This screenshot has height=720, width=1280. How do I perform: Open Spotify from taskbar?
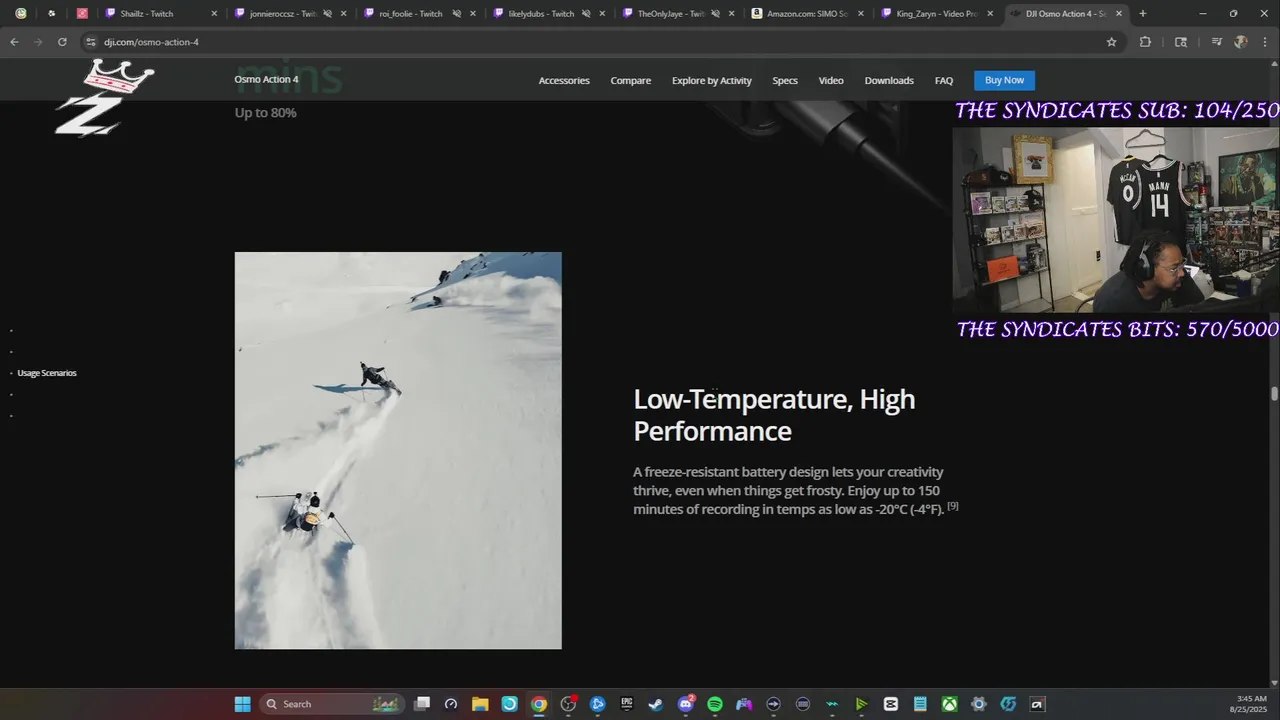point(715,704)
